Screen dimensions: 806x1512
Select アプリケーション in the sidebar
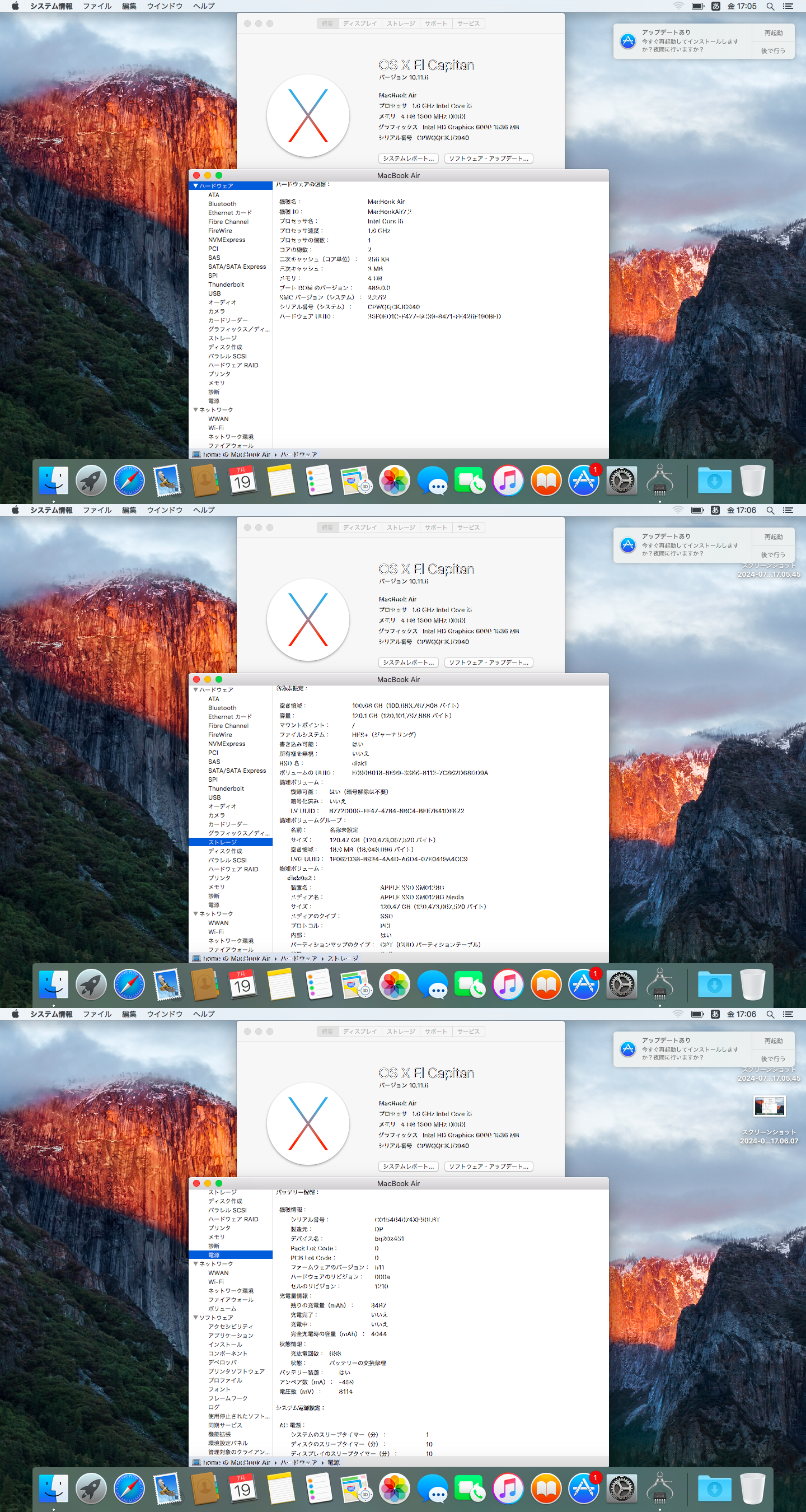[231, 1336]
